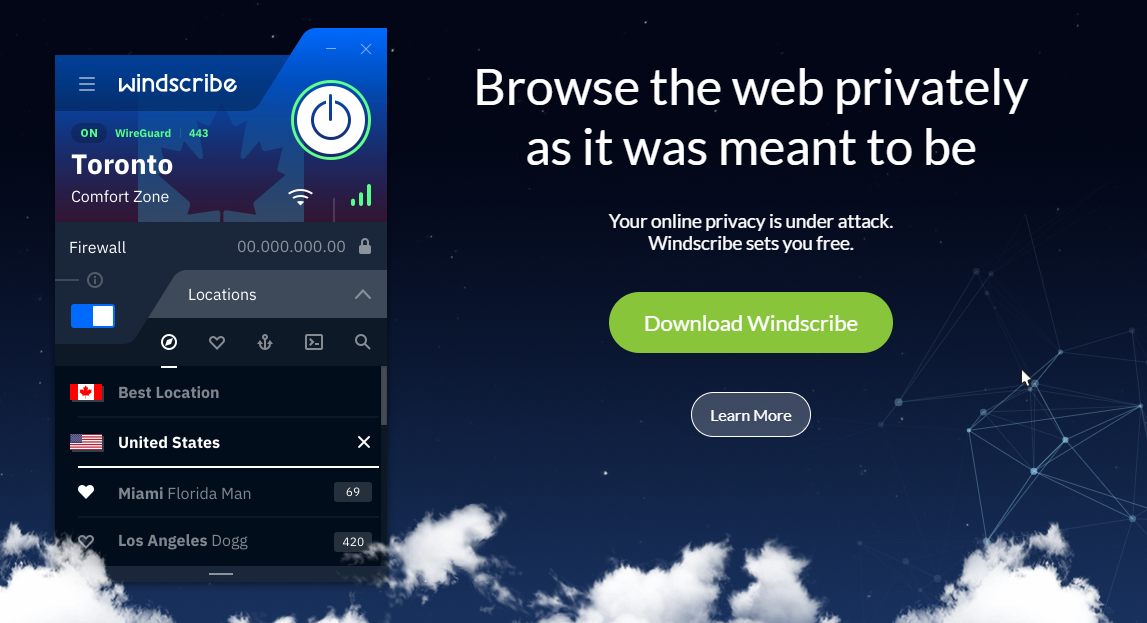Unfavorite Miami Florida Man heart
1147x623 pixels.
pyautogui.click(x=86, y=492)
